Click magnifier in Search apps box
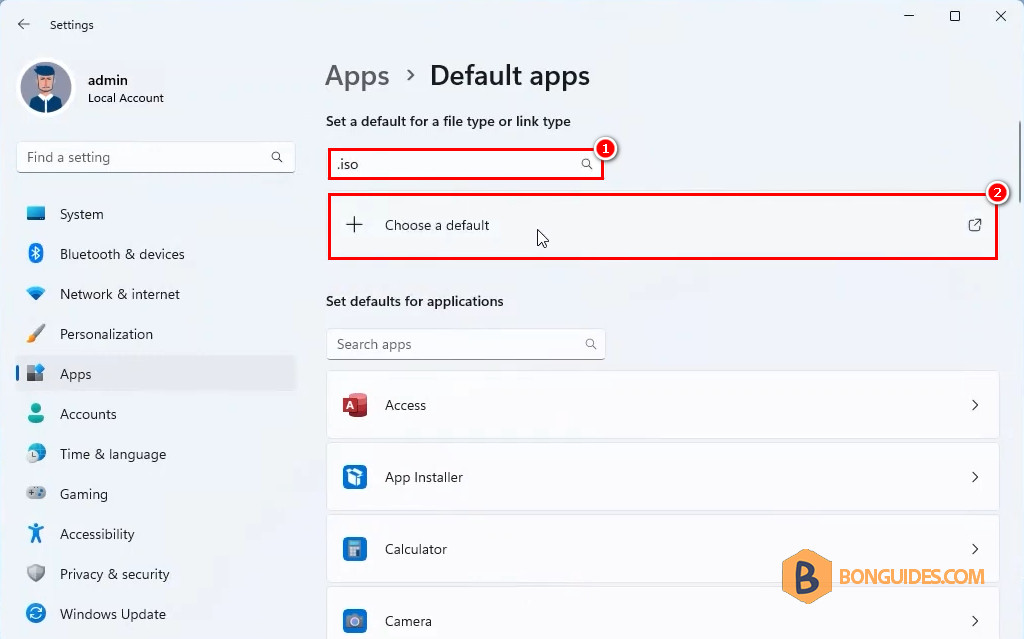Viewport: 1024px width, 639px height. pyautogui.click(x=590, y=344)
